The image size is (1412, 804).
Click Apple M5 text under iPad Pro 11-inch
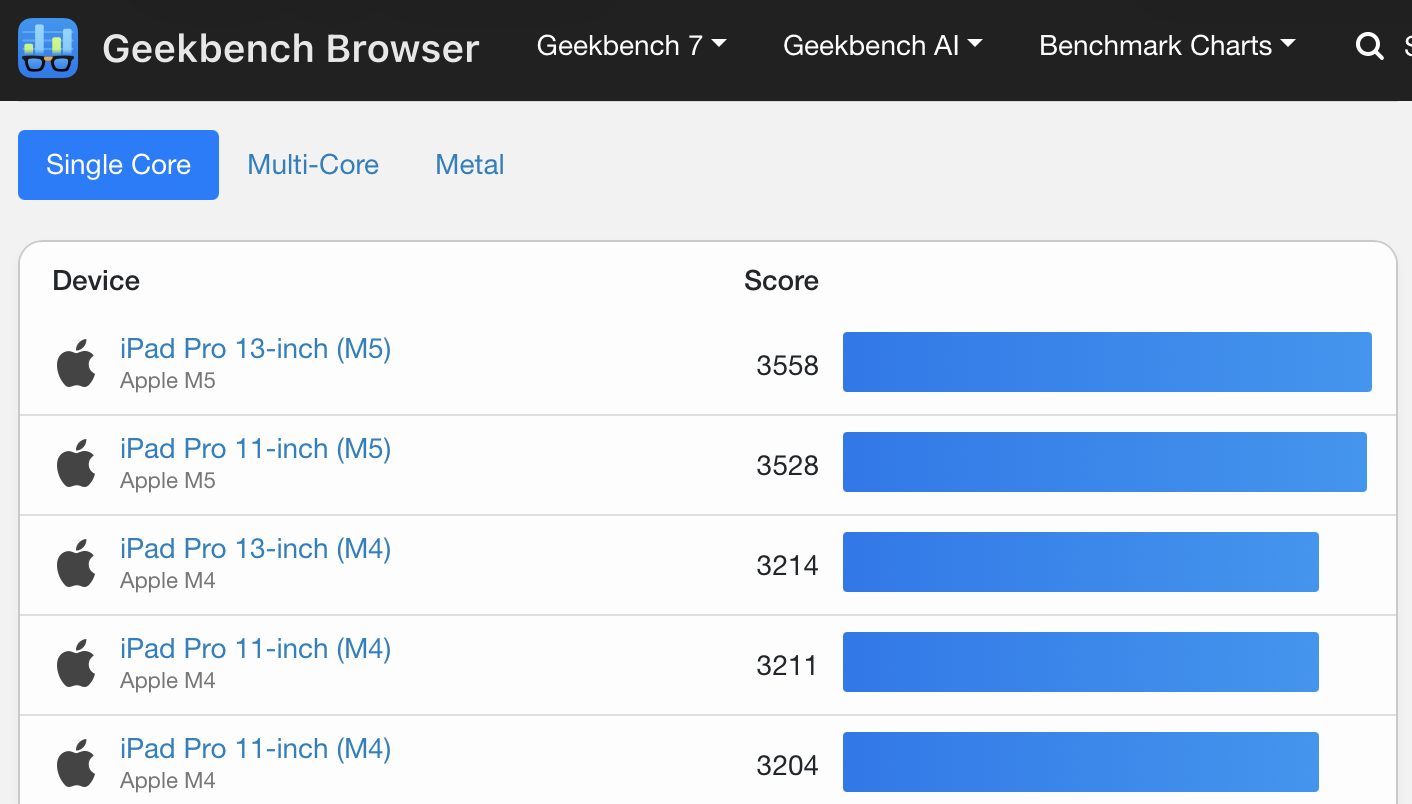click(x=168, y=481)
